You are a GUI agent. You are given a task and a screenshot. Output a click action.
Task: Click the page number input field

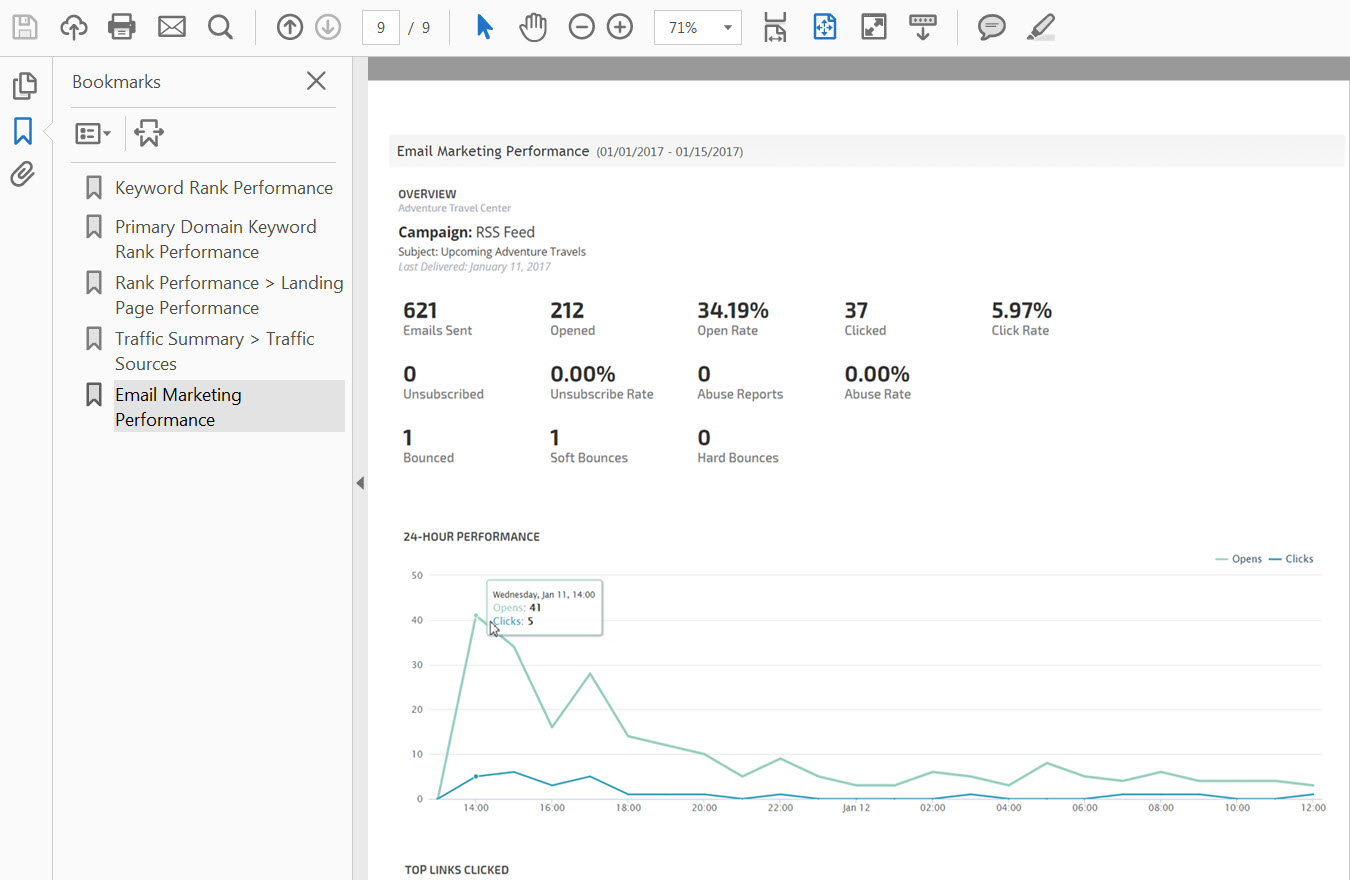tap(381, 28)
